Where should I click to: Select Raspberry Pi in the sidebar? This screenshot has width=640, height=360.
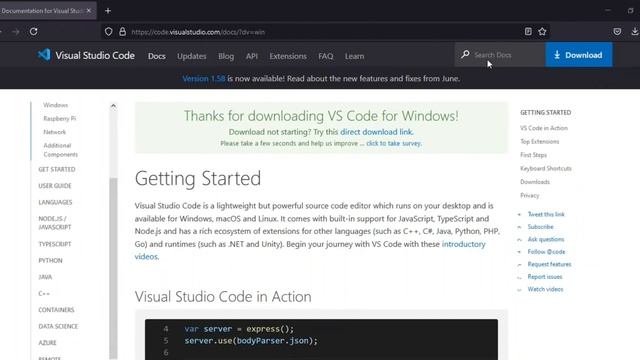point(60,118)
